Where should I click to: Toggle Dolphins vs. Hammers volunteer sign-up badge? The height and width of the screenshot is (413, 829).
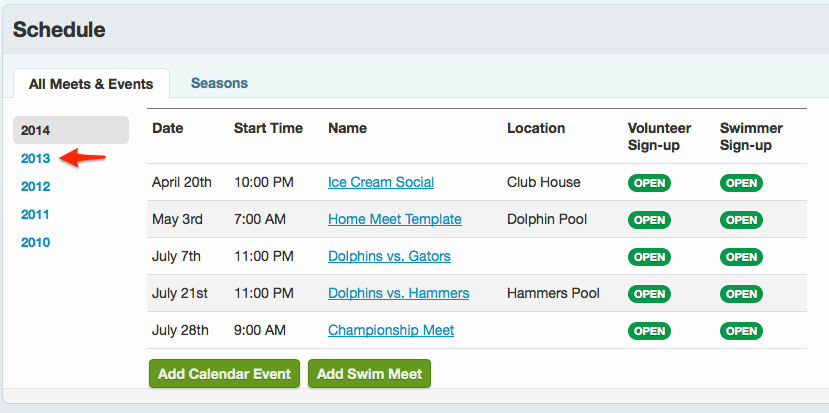point(649,294)
